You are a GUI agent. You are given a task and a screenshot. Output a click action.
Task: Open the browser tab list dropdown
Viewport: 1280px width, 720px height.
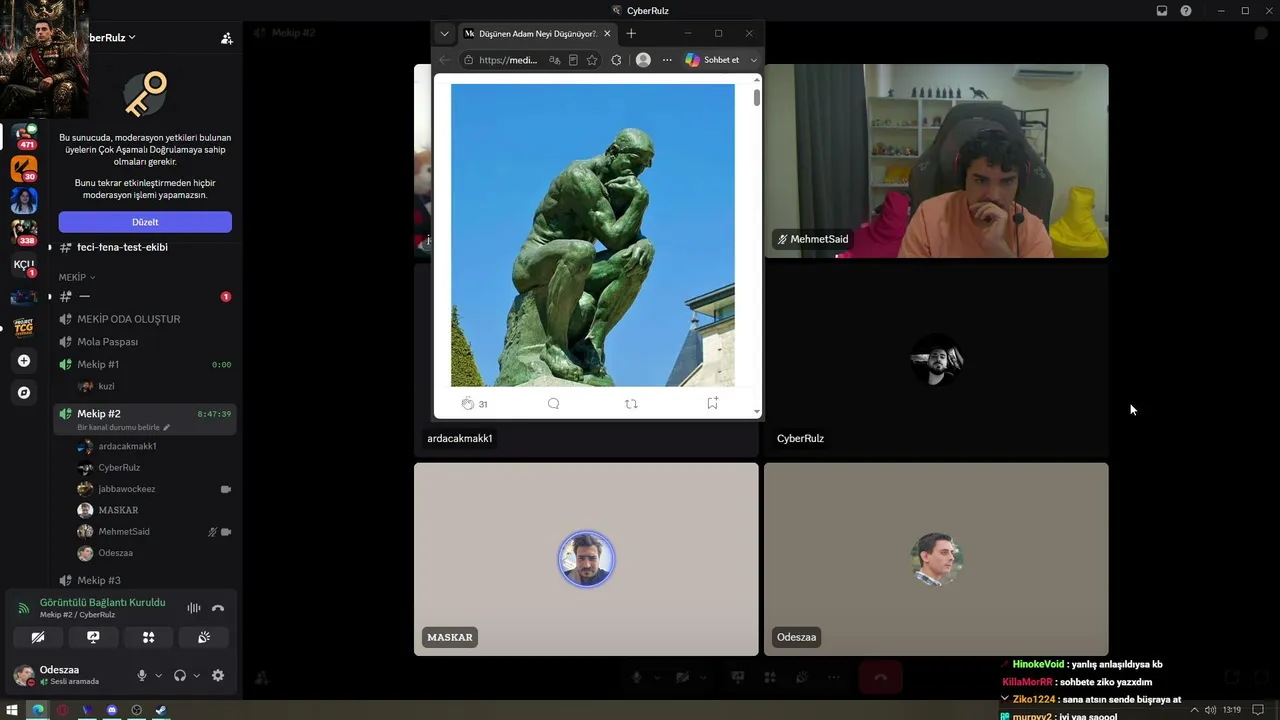(445, 33)
